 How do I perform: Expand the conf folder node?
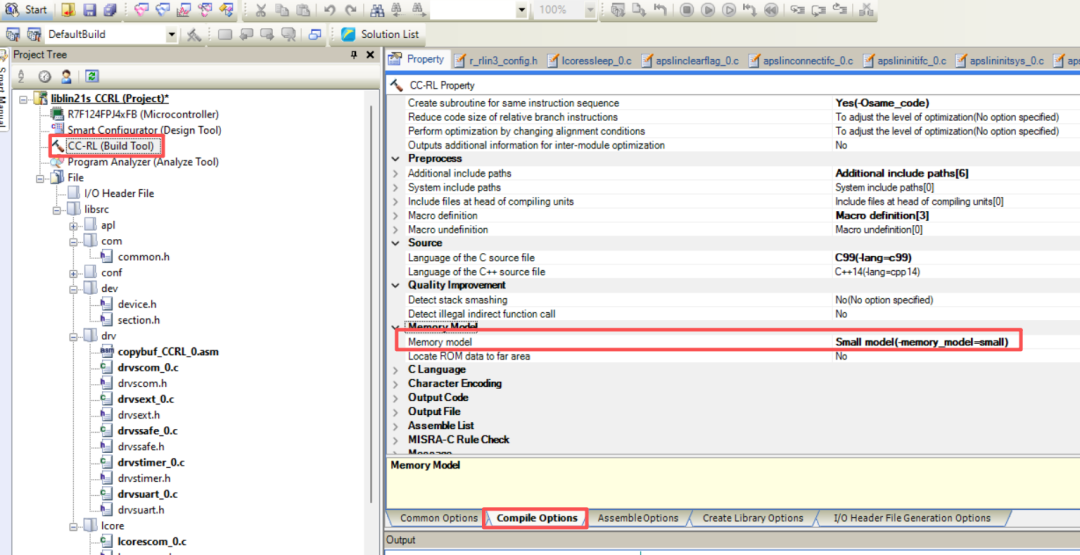pyautogui.click(x=74, y=273)
